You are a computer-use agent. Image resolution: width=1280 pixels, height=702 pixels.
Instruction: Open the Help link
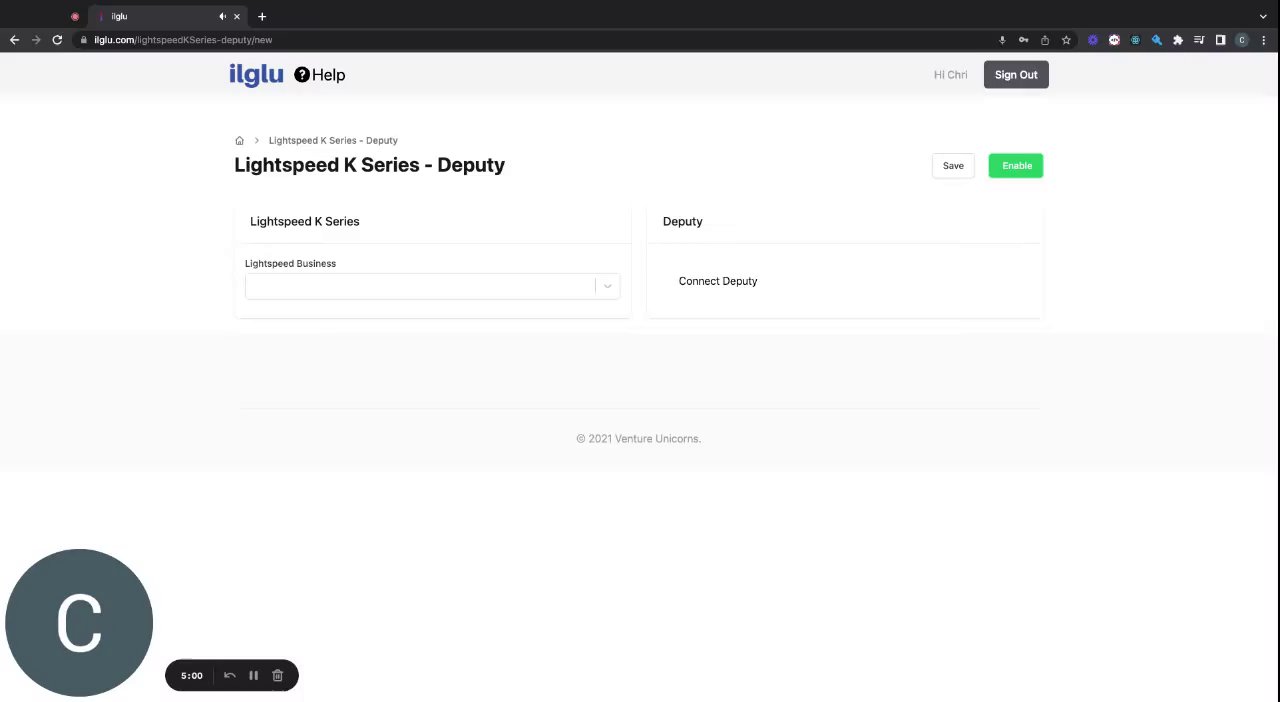319,75
